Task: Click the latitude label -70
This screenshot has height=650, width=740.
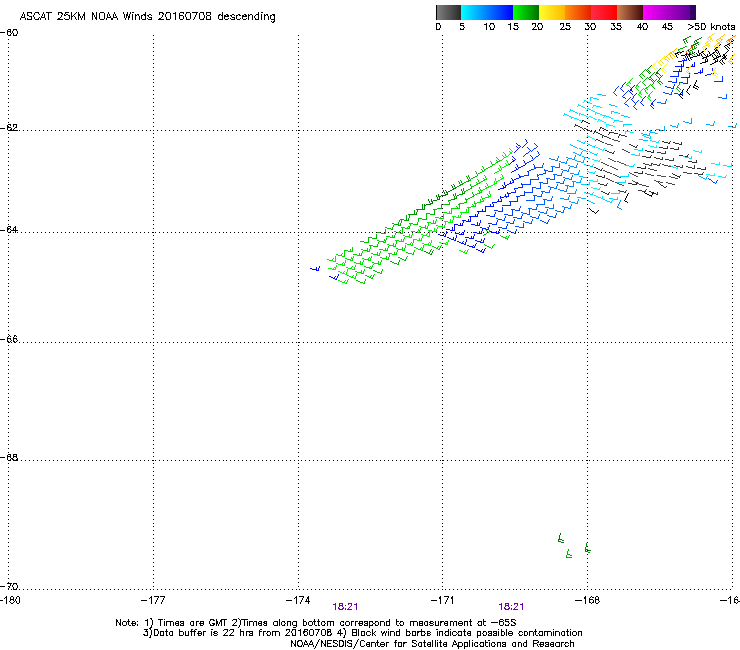Action: [9, 587]
